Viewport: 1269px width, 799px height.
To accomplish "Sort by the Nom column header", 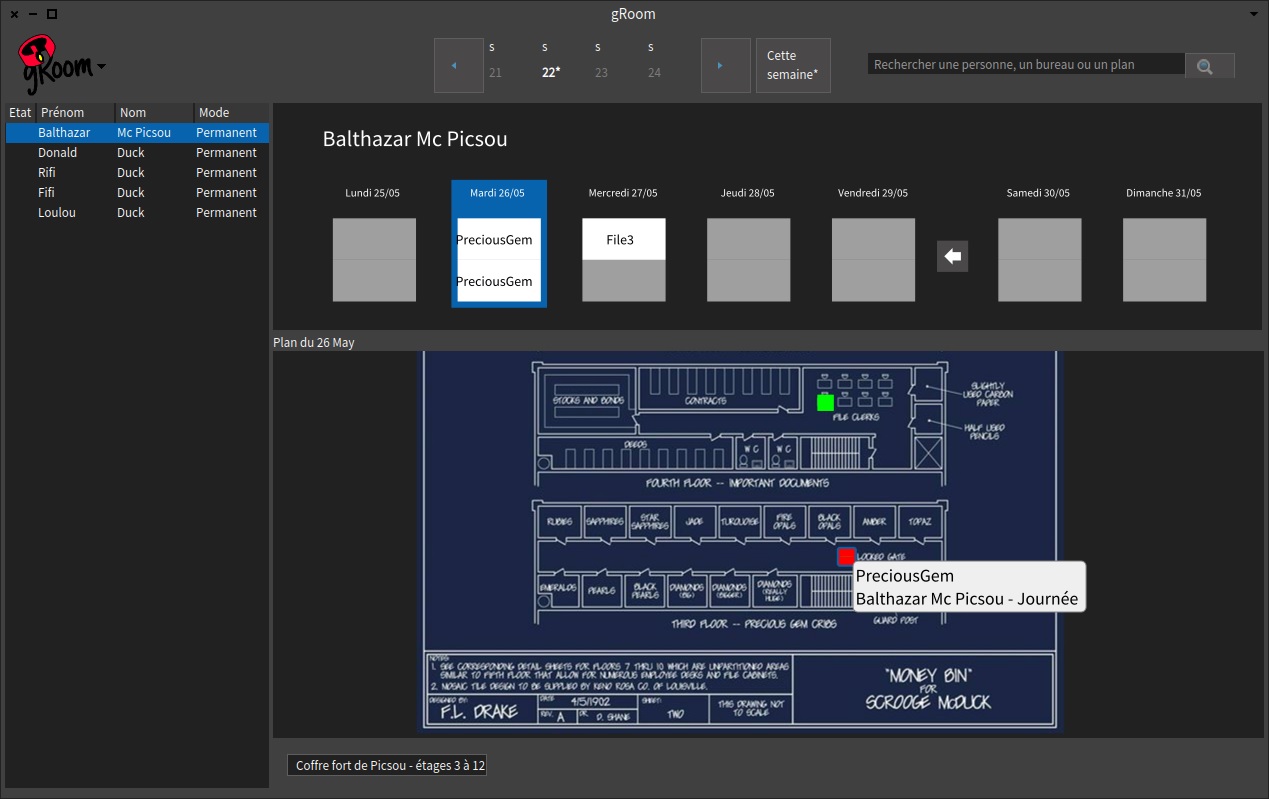I will (154, 113).
